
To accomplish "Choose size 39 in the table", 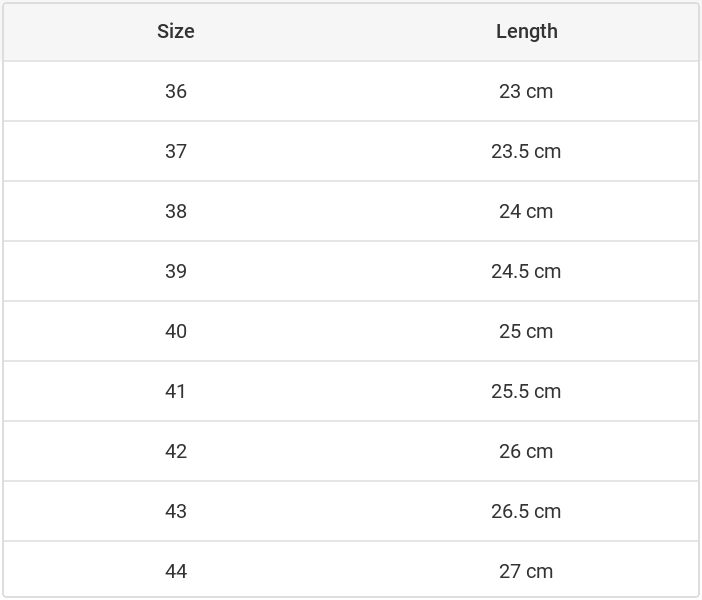I will (176, 271).
